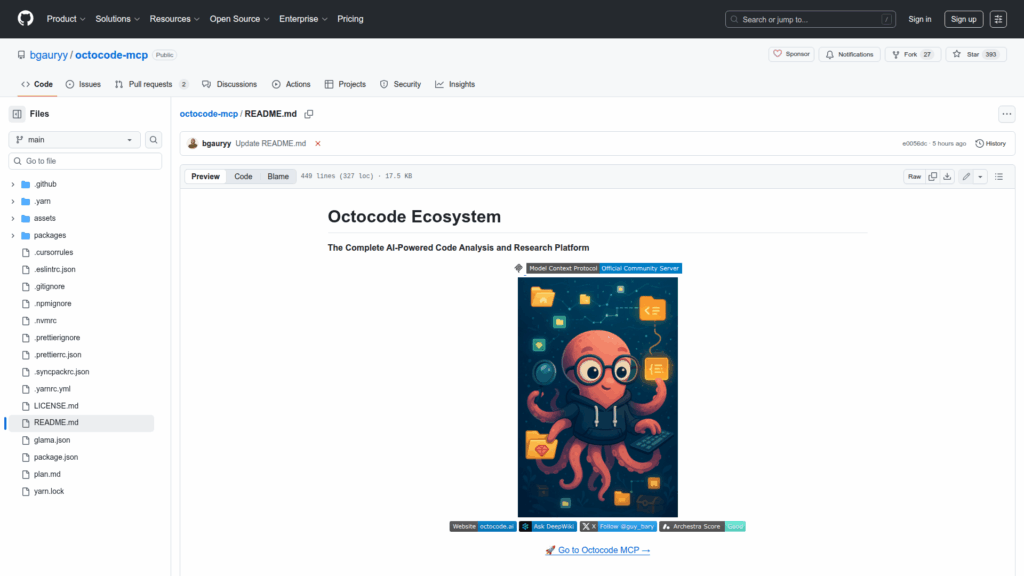The width and height of the screenshot is (1024, 576).
Task: Go to the Pricing page
Action: tap(350, 19)
